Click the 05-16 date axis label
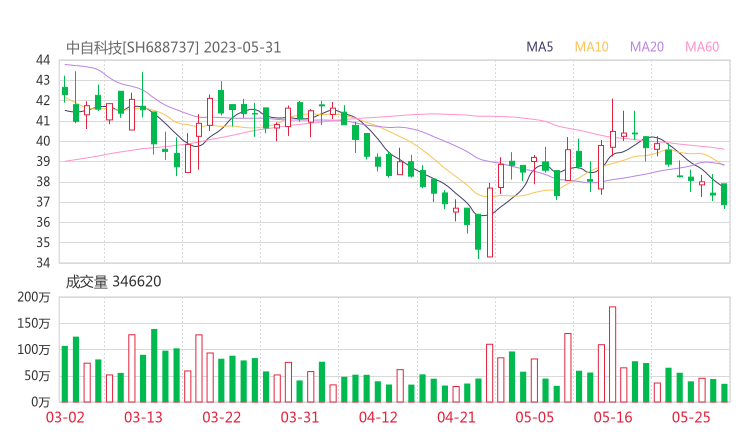Screen dimensions: 740x440 coord(613,417)
